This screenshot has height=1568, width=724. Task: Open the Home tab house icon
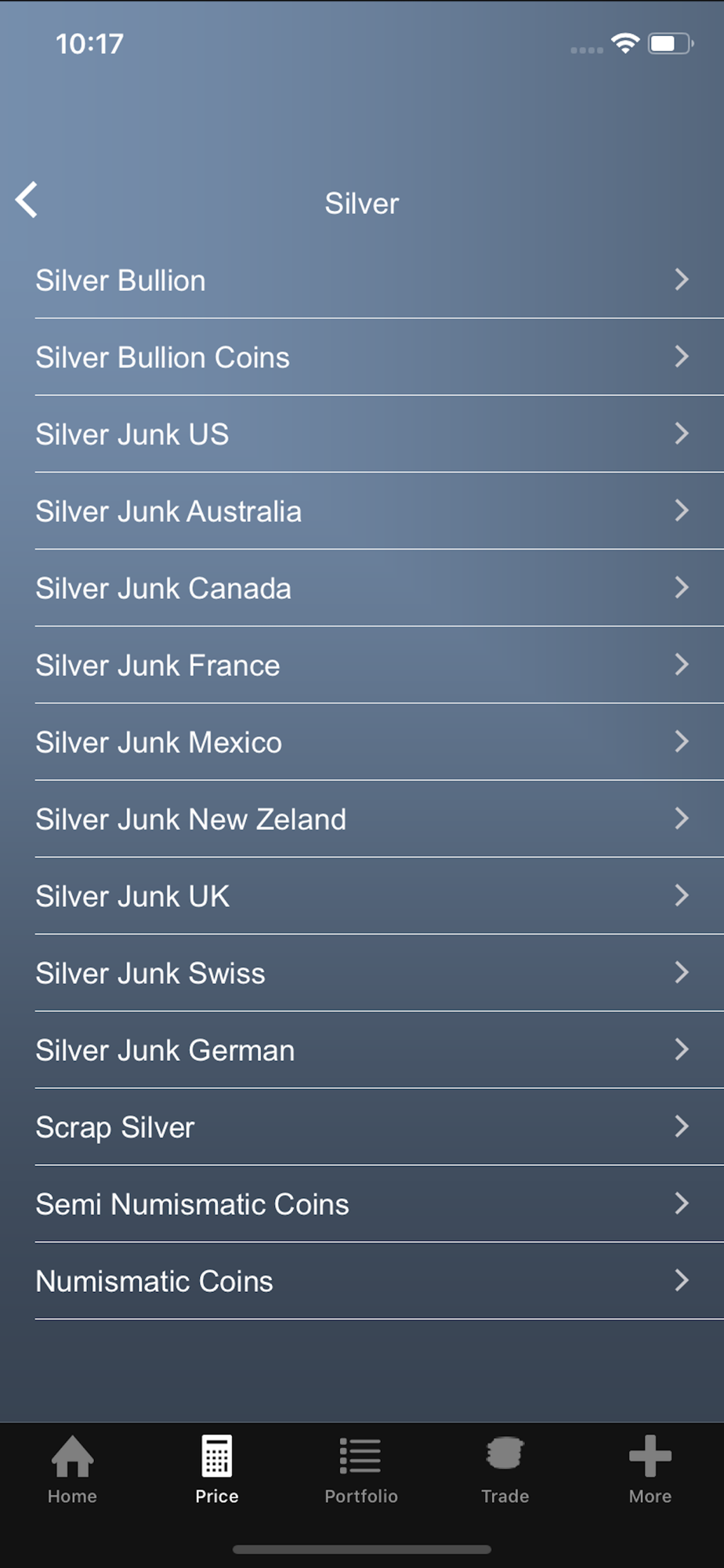pyautogui.click(x=72, y=1457)
